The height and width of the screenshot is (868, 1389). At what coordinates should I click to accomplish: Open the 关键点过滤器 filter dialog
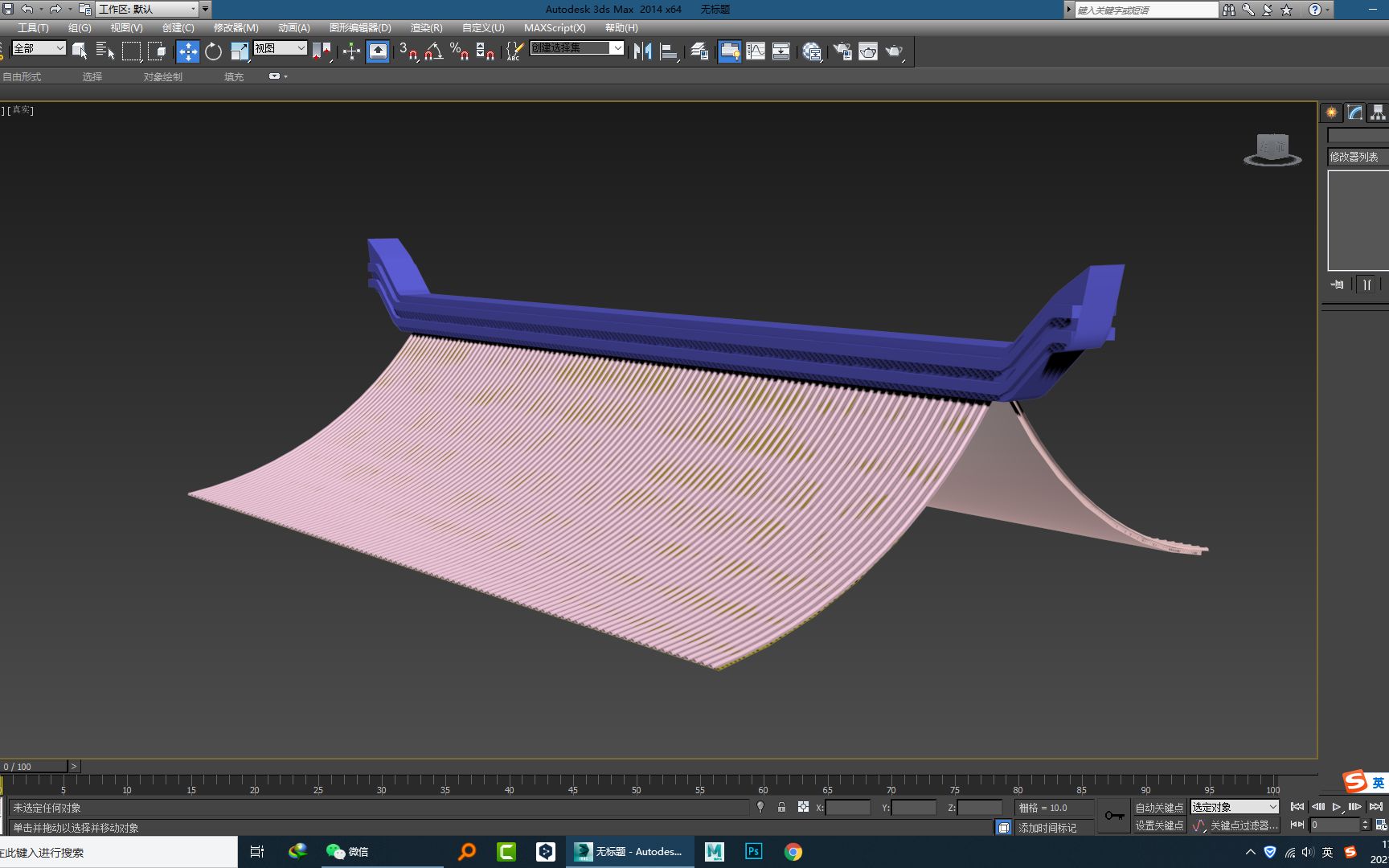pos(1242,826)
